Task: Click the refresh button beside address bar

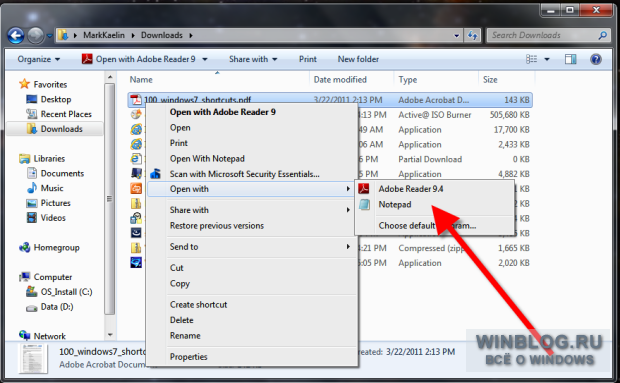Action: pyautogui.click(x=473, y=36)
